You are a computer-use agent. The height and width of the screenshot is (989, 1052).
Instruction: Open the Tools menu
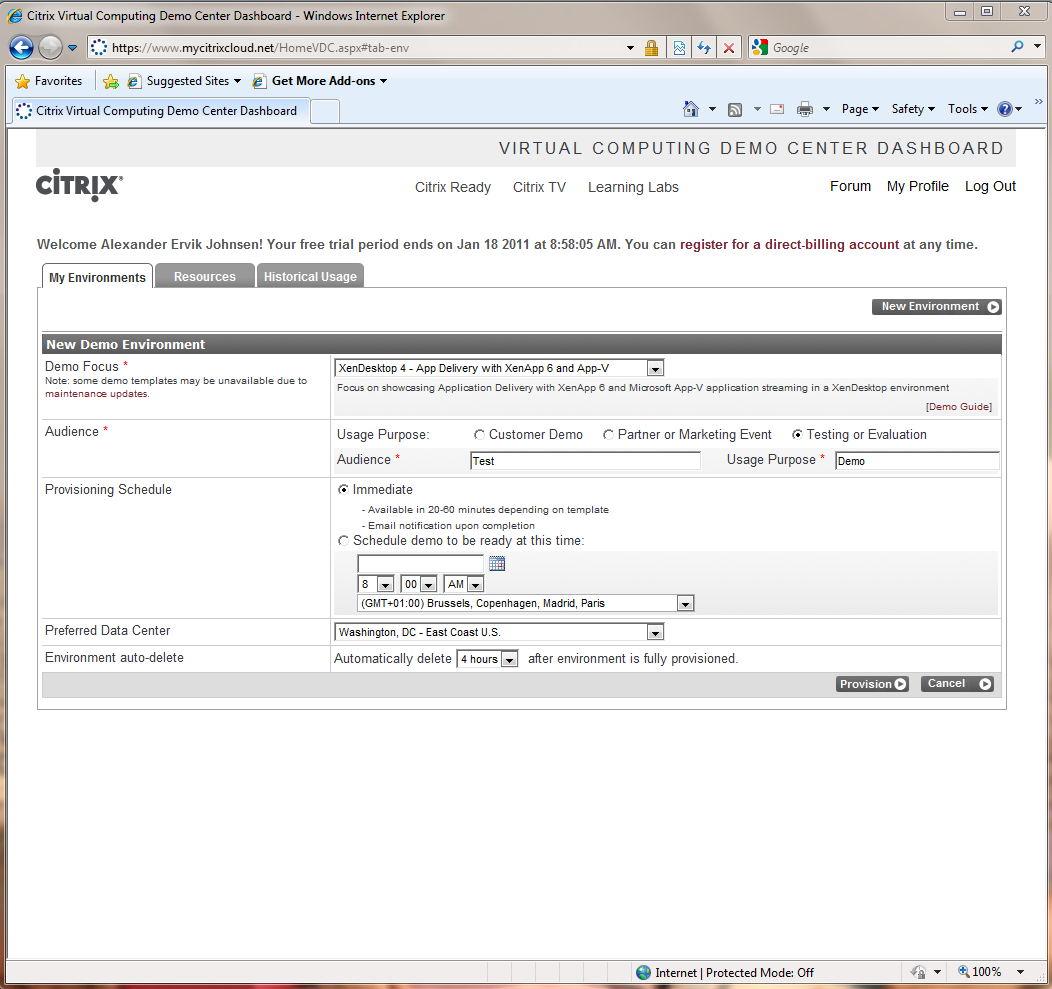coord(967,109)
